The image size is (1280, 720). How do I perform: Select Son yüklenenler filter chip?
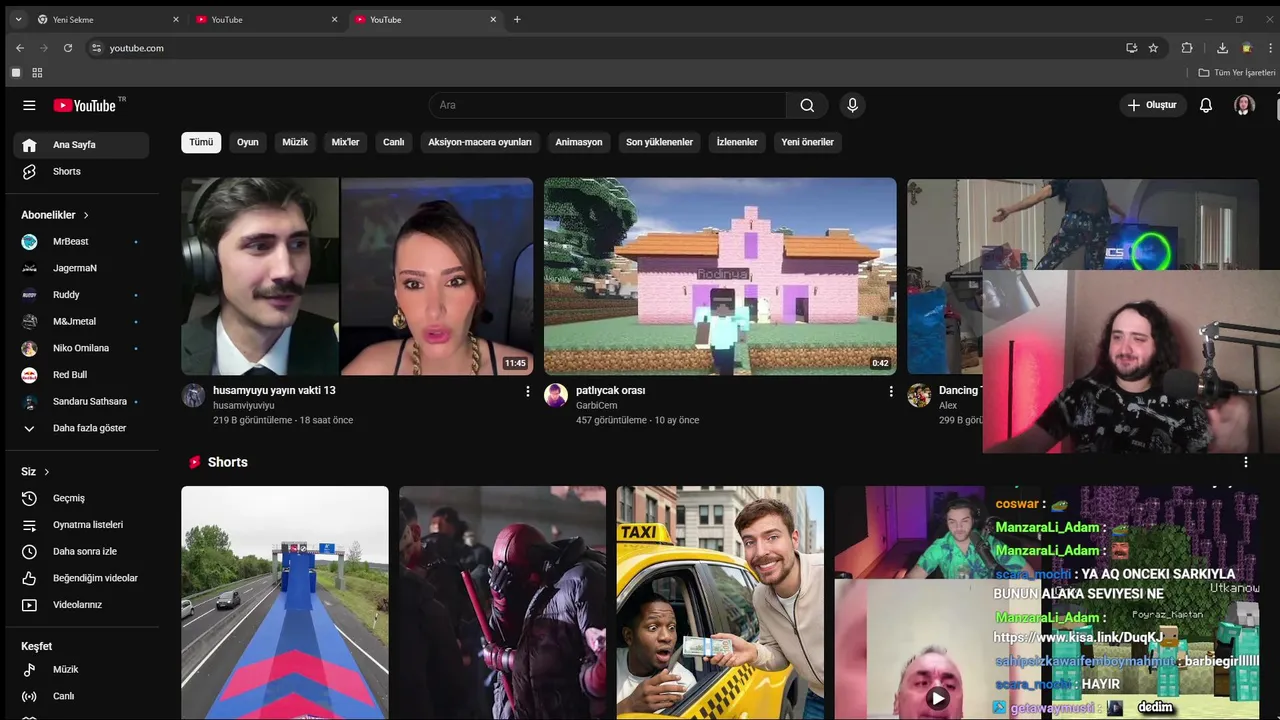point(659,142)
